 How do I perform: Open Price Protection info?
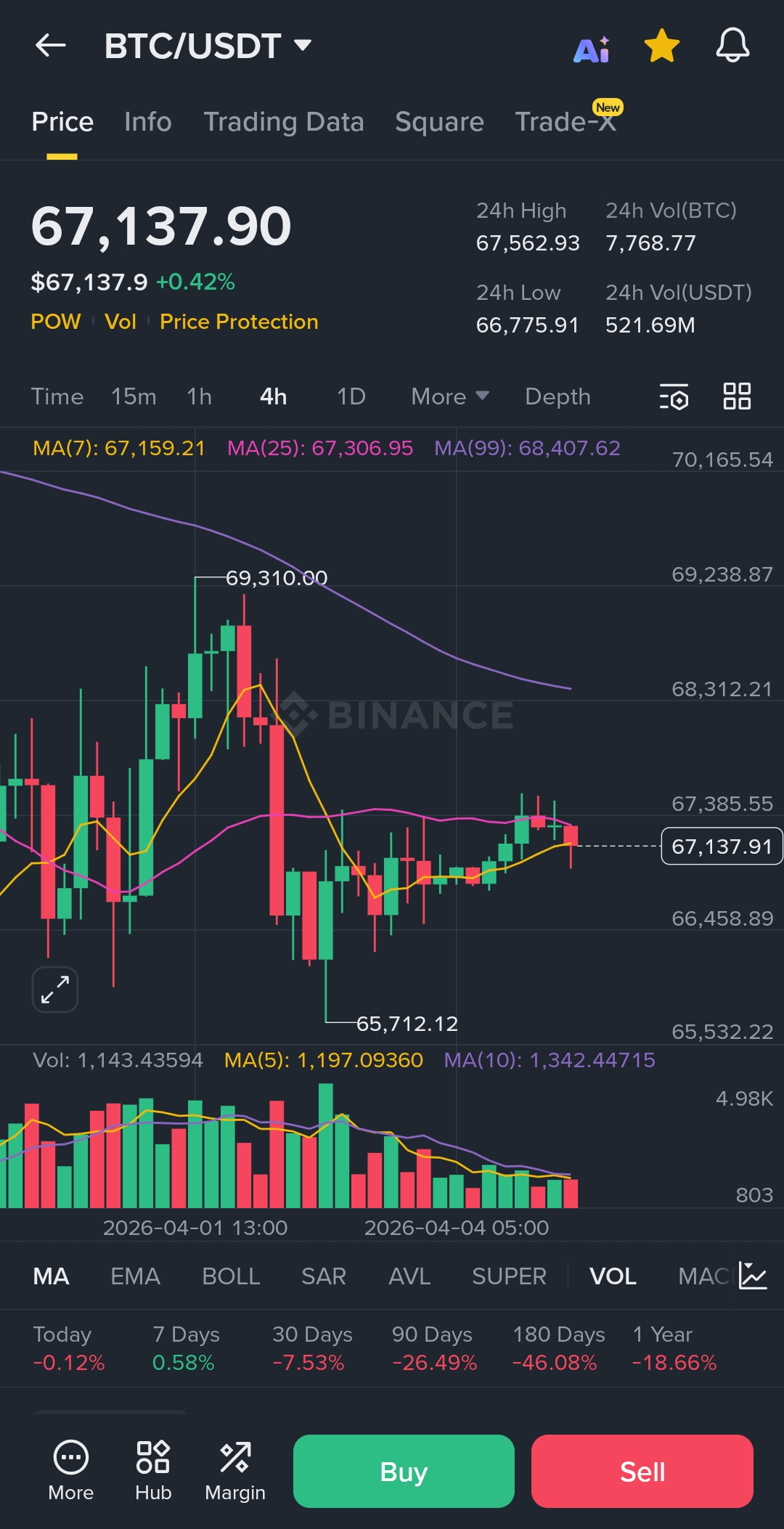239,322
